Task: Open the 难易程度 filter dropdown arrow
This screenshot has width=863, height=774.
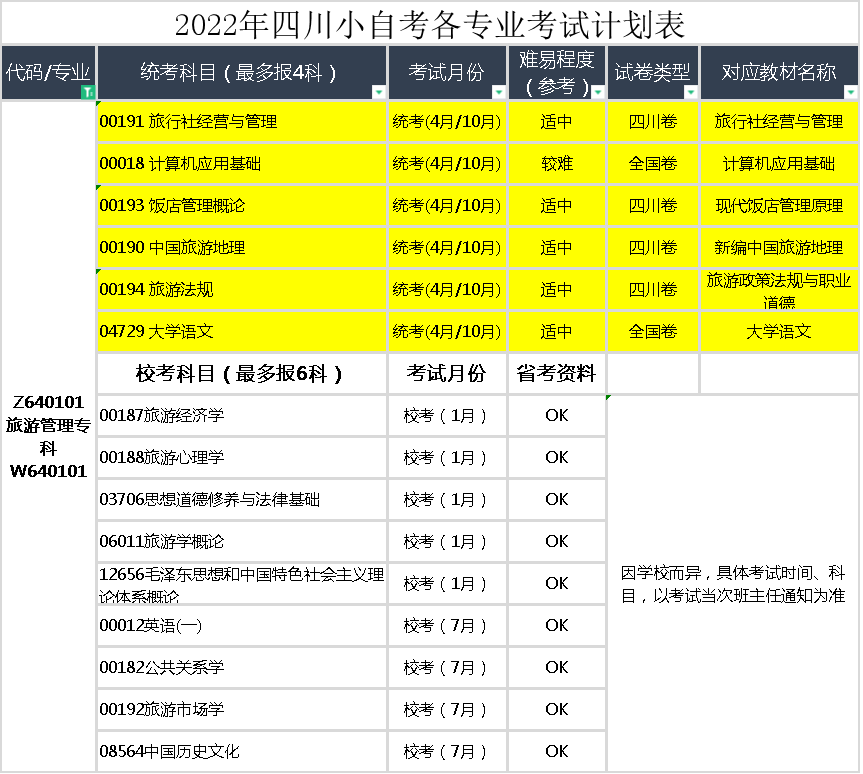Action: tap(597, 92)
